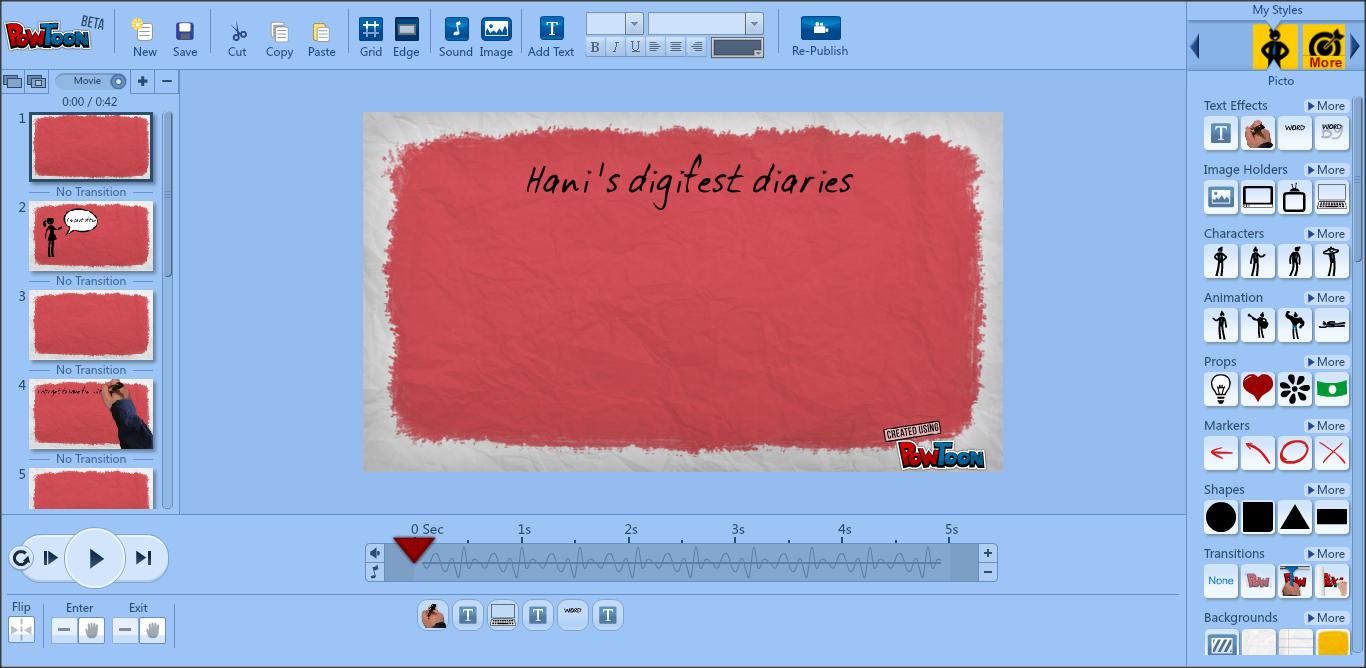Expand More options for Characters

pos(1326,234)
